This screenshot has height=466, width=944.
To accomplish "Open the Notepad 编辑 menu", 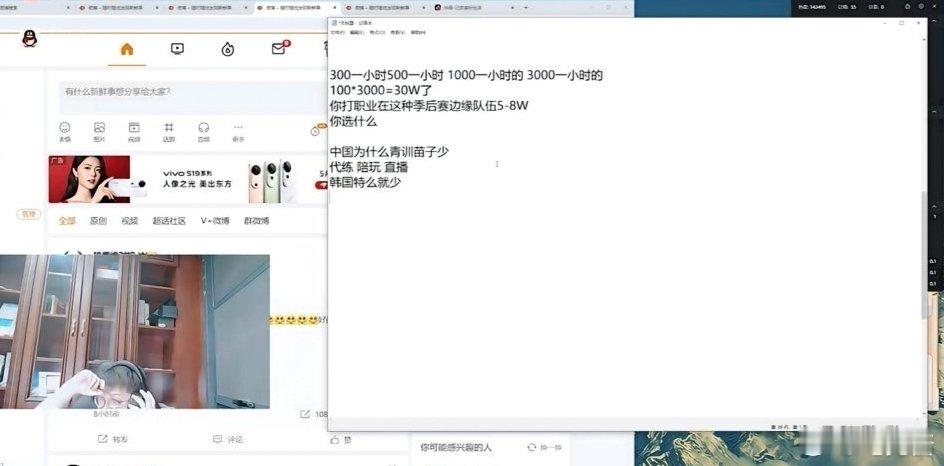I will tap(358, 33).
